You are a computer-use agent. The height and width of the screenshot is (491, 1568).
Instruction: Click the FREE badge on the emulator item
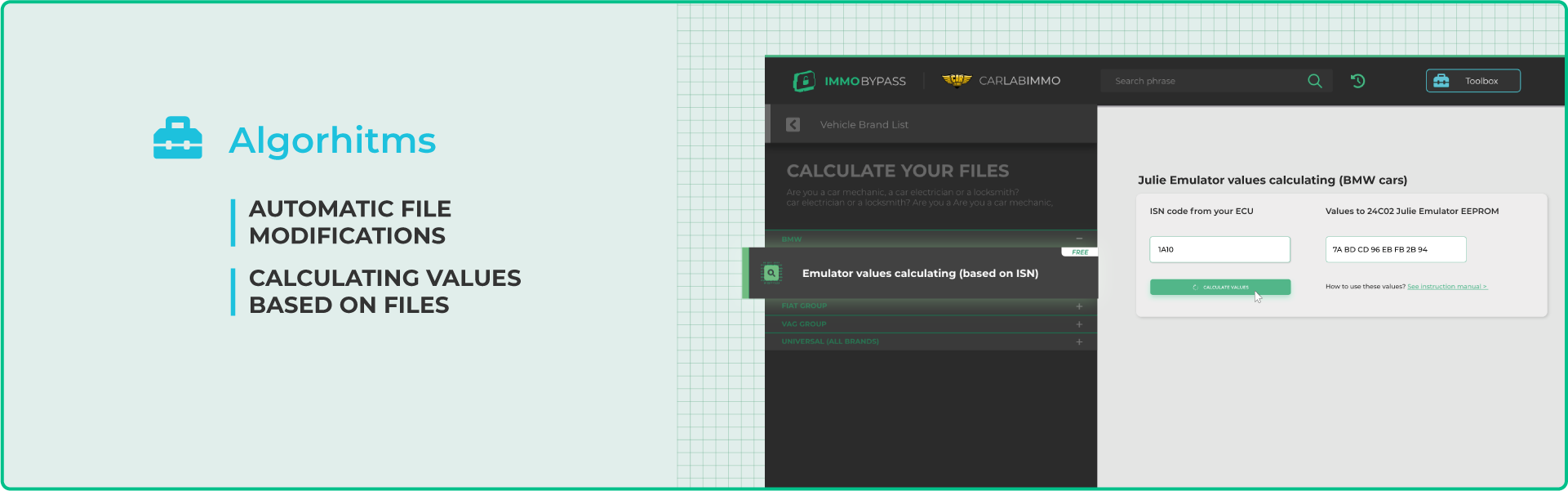1079,252
